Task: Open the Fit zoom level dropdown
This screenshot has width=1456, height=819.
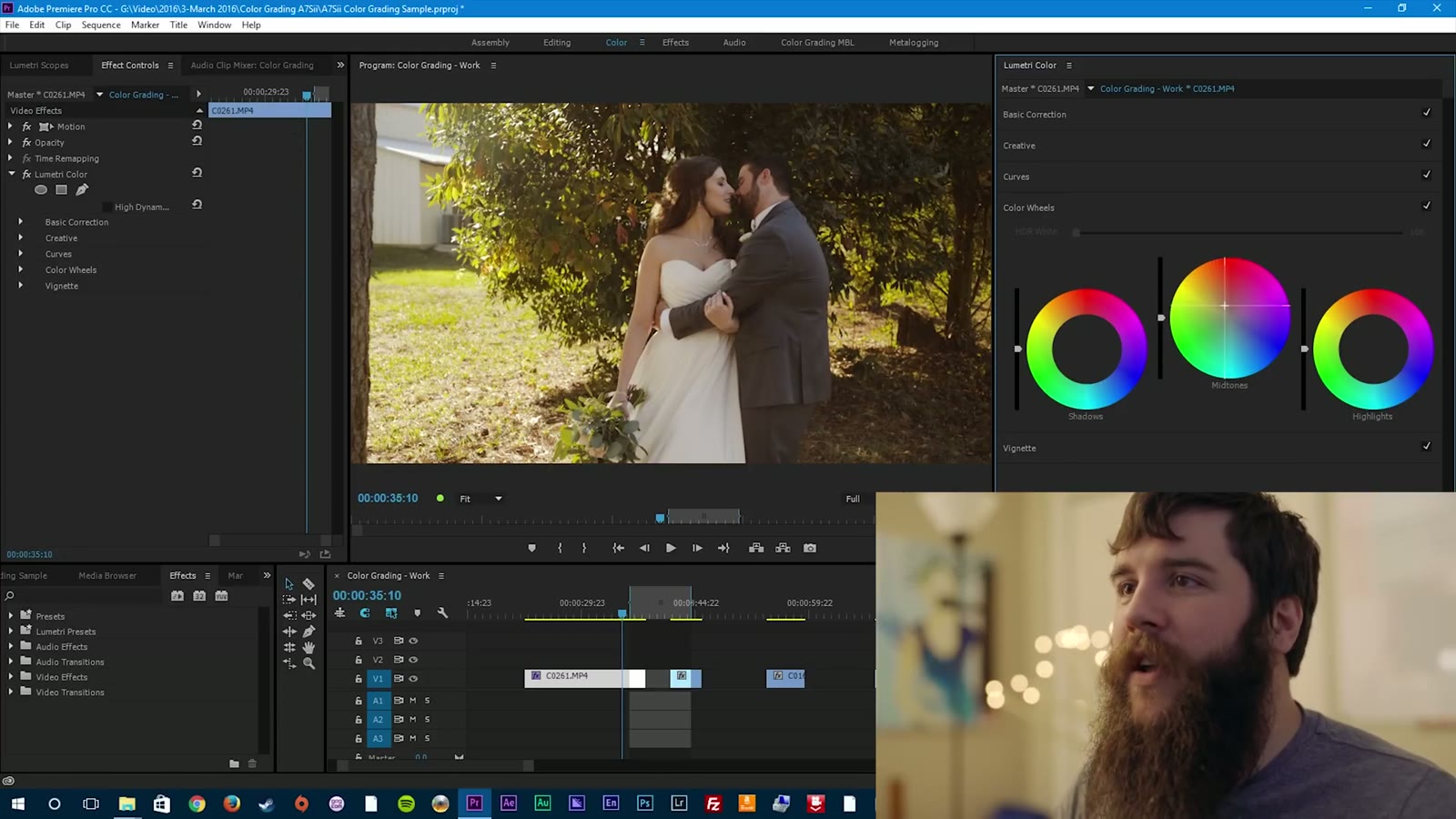Action: [x=481, y=499]
